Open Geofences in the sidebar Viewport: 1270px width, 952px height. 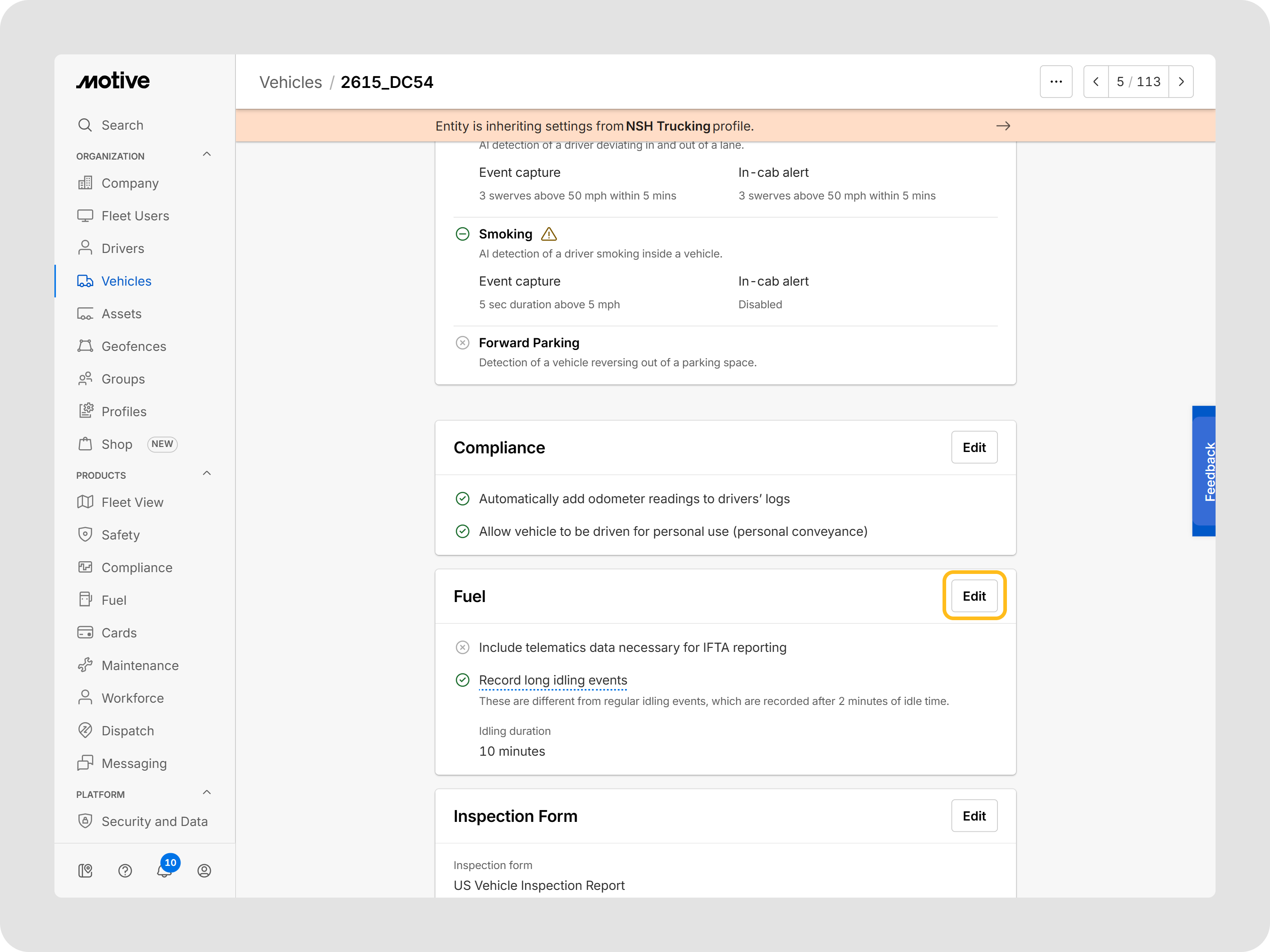133,346
